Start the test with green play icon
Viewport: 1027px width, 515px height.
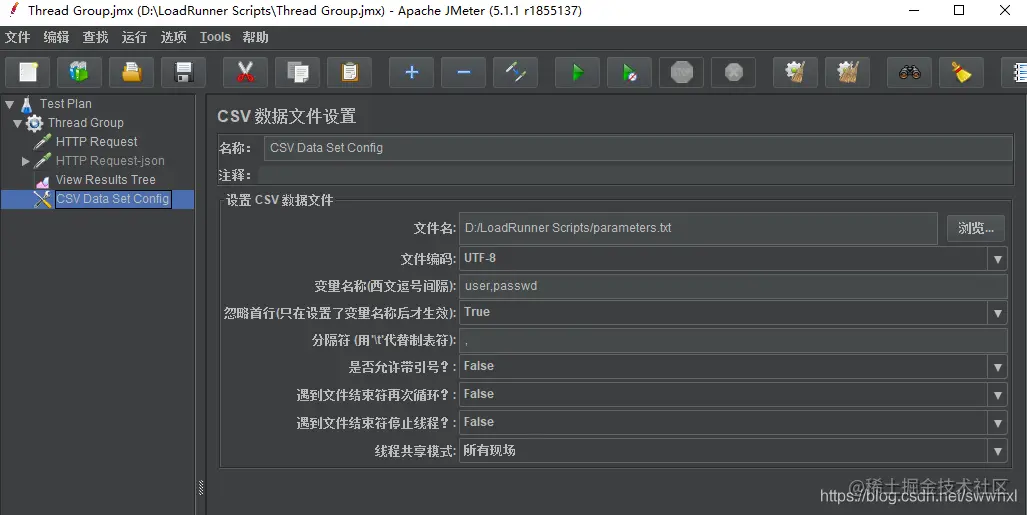point(577,72)
